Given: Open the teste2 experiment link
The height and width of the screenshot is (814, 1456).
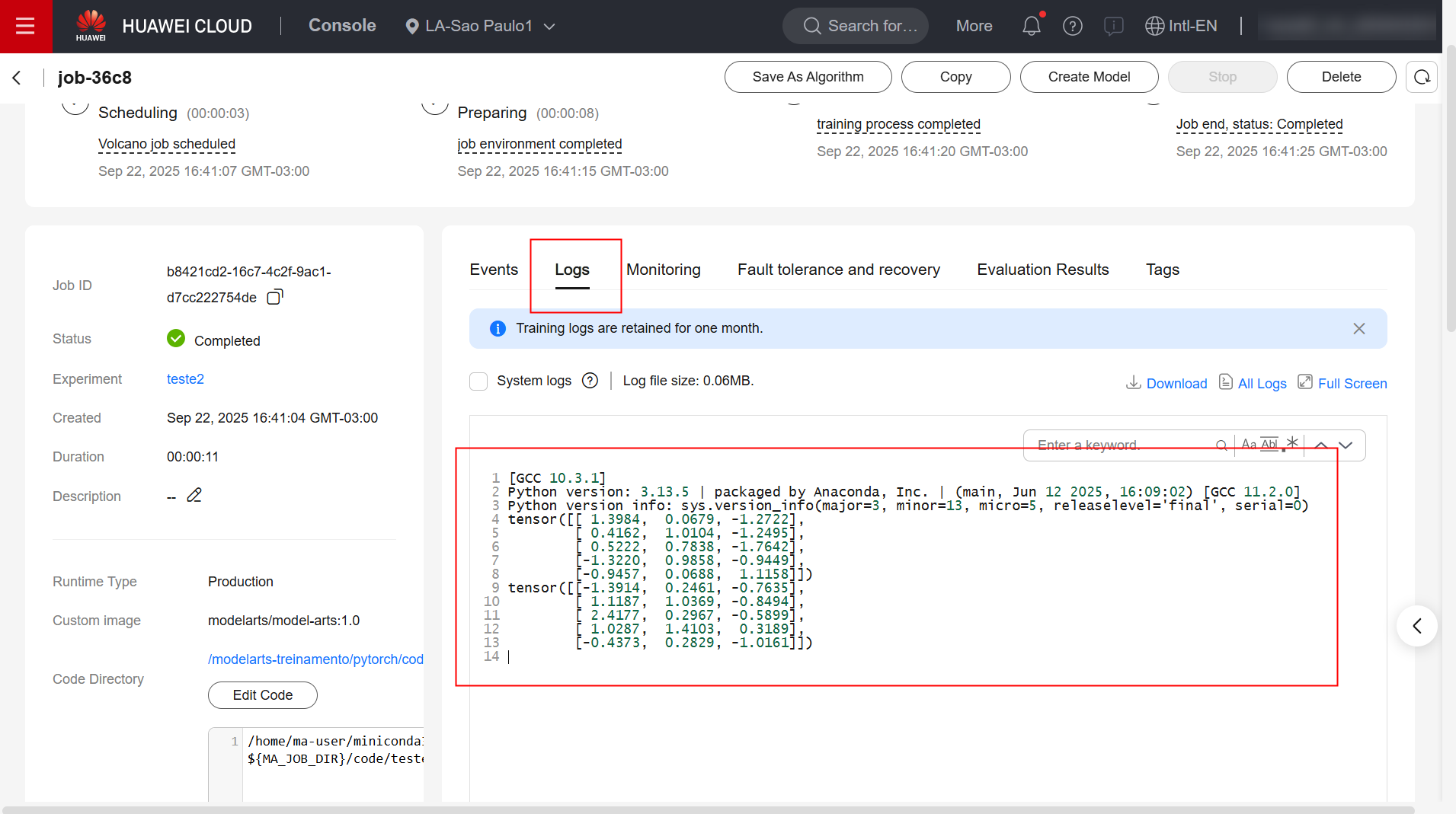Looking at the screenshot, I should pos(185,379).
